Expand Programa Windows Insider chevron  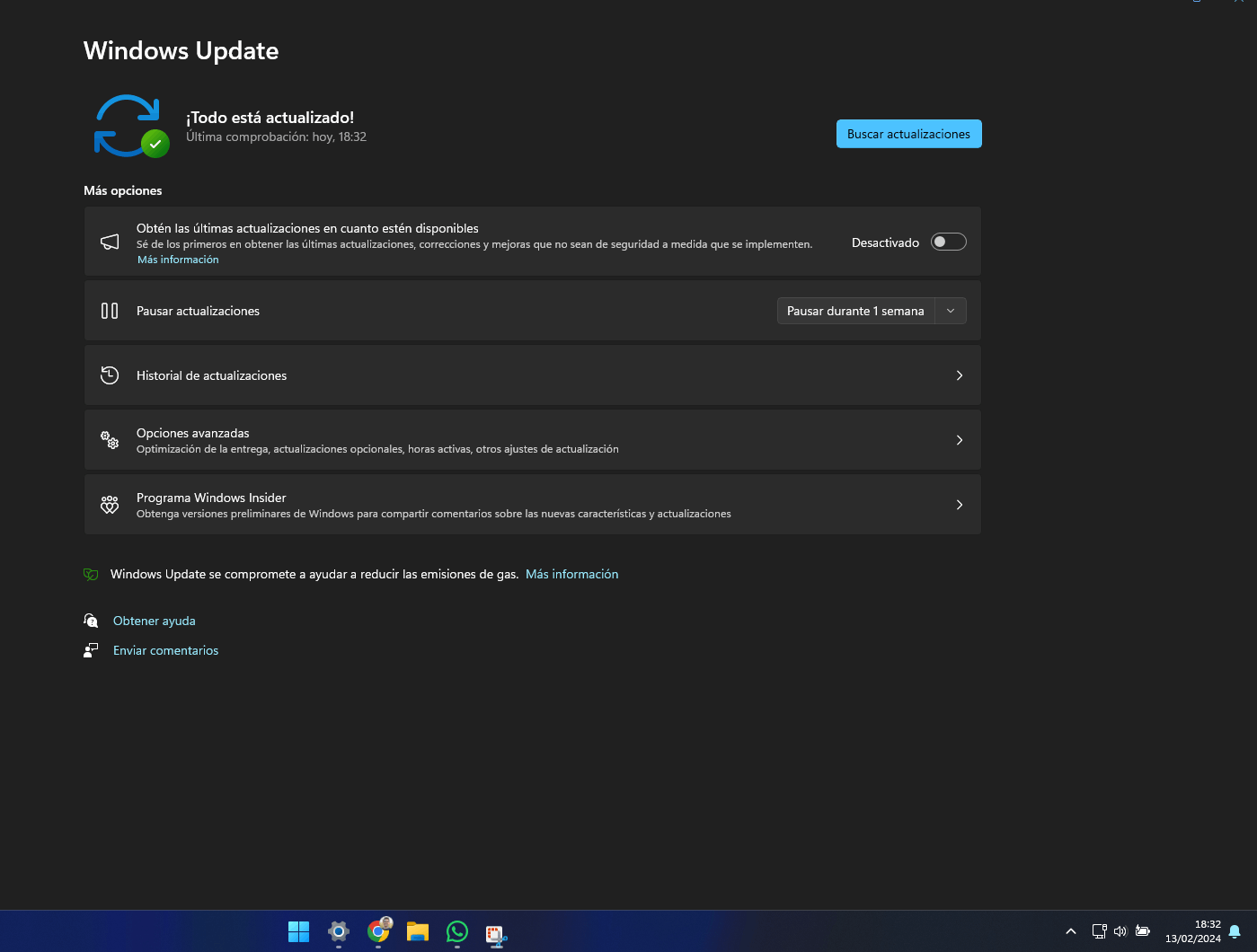point(960,505)
